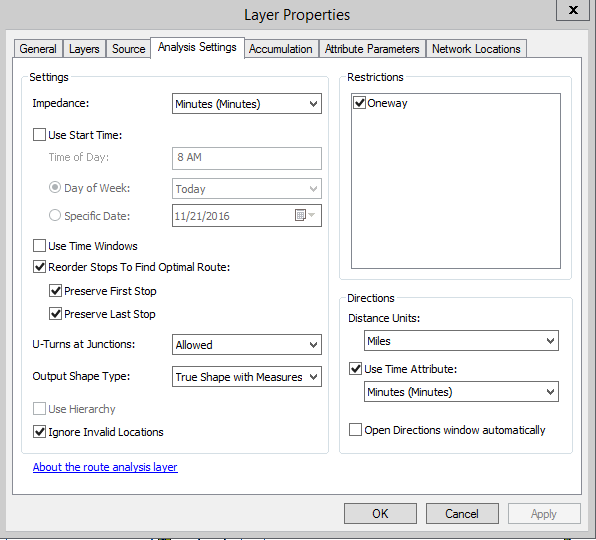
Task: Open the Distance Units Miles dropdown
Action: [x=461, y=340]
